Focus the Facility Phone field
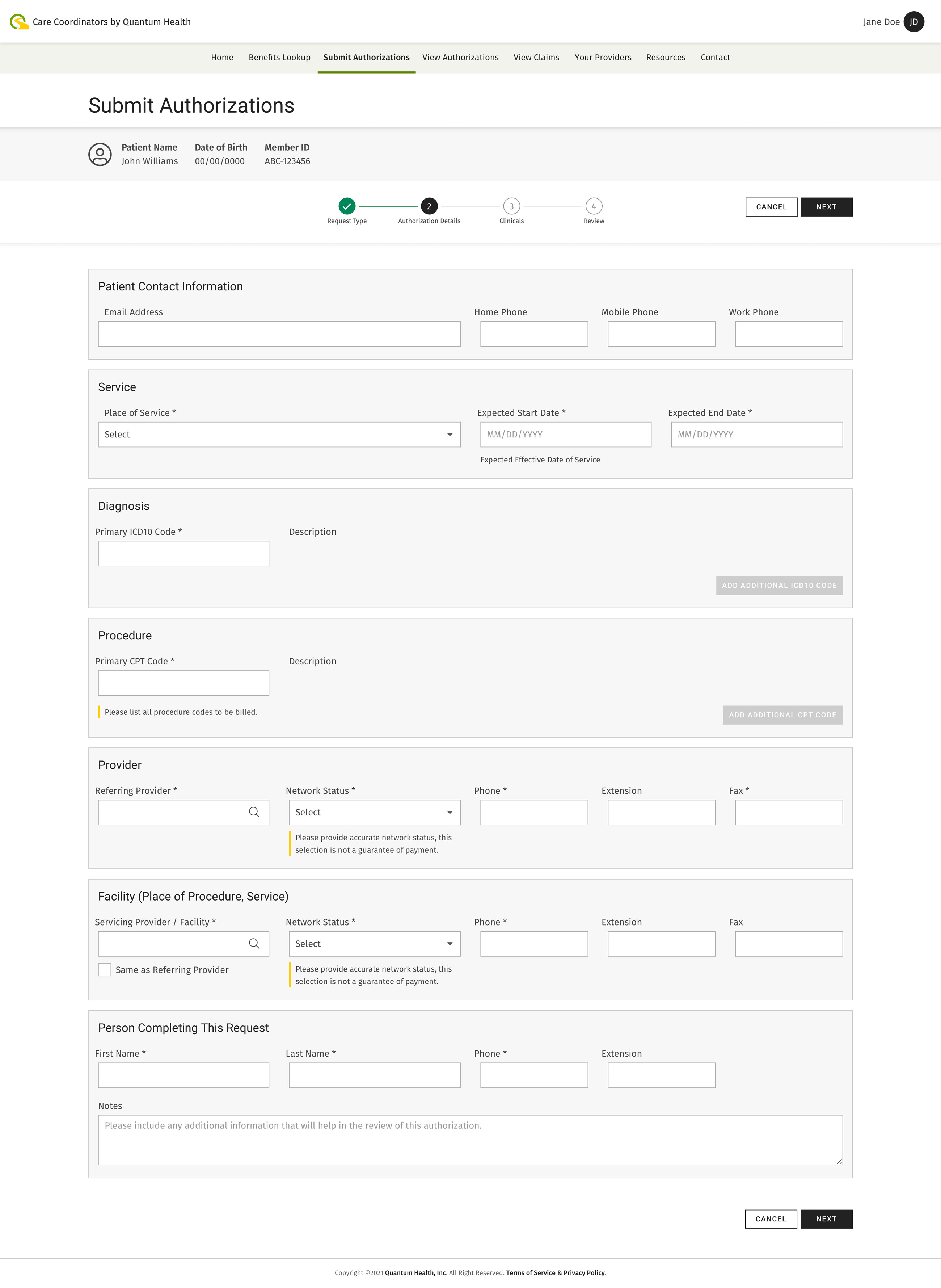 point(534,944)
